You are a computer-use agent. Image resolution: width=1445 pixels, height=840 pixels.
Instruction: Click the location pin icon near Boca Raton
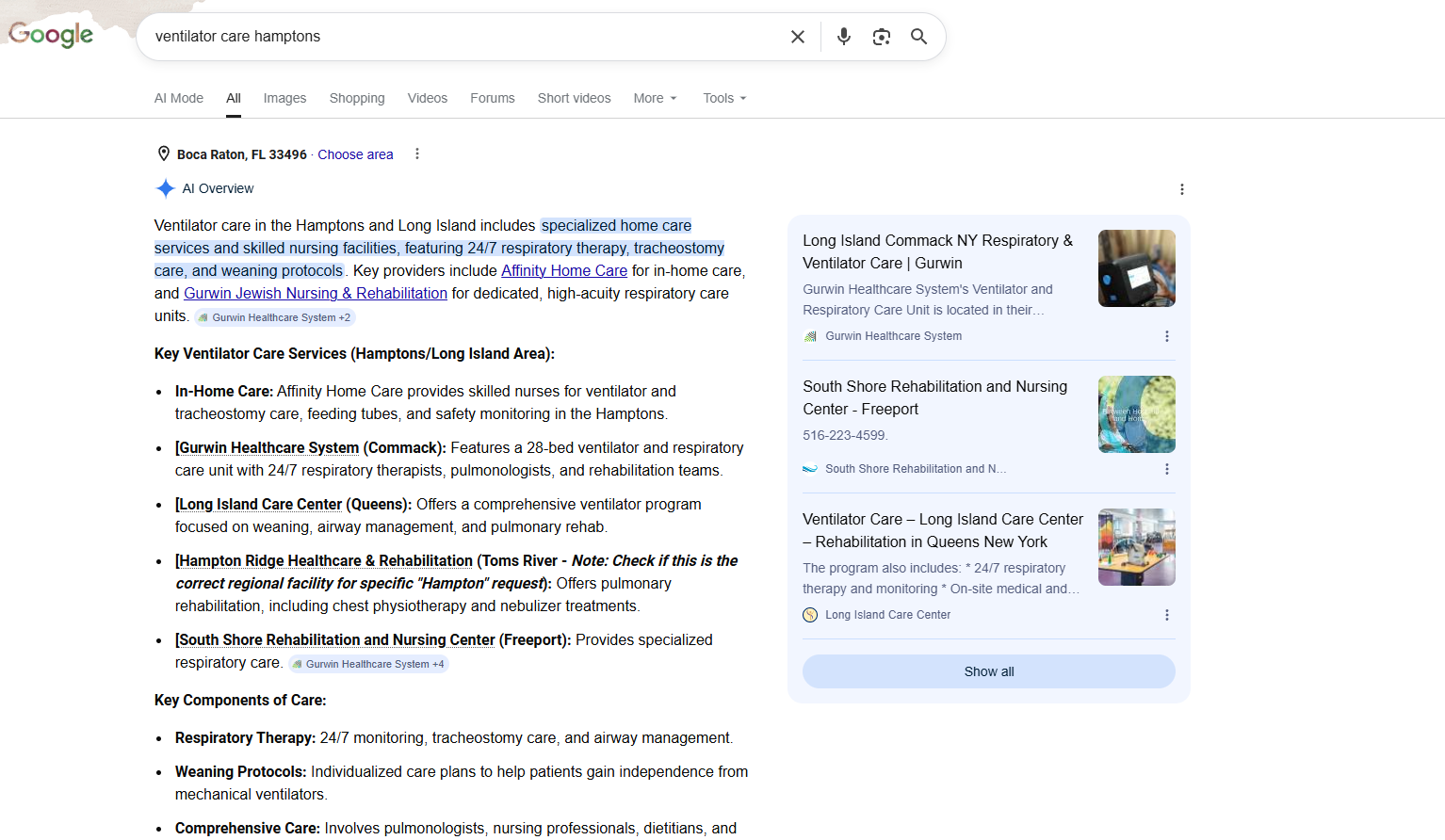(163, 153)
